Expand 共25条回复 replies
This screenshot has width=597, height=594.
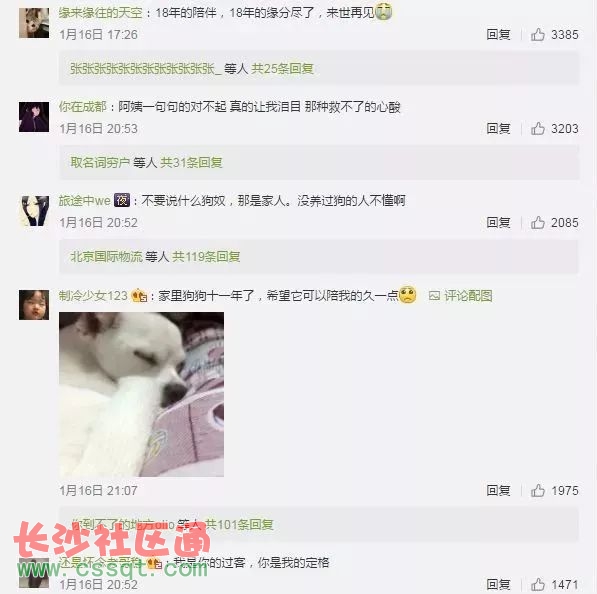[x=282, y=69]
